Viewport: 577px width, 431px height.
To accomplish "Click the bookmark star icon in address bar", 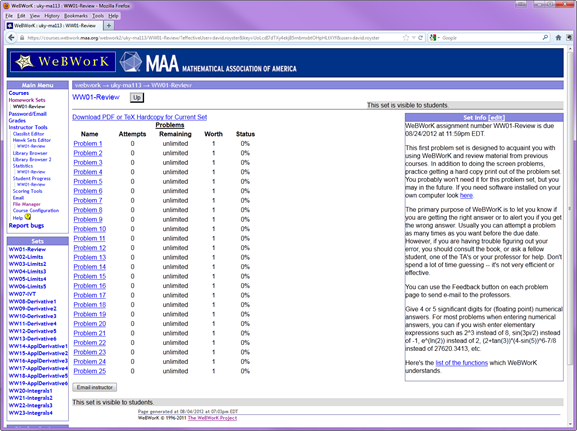I will click(x=406, y=38).
